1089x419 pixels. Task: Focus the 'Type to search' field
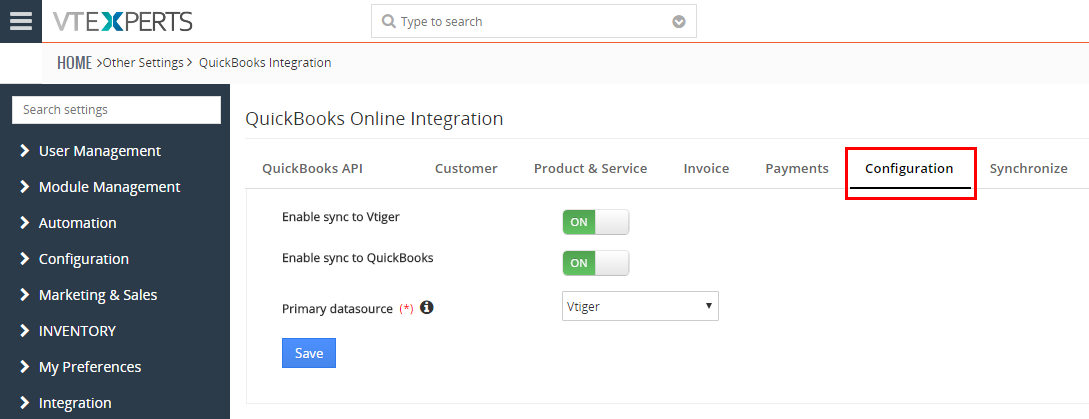[533, 22]
